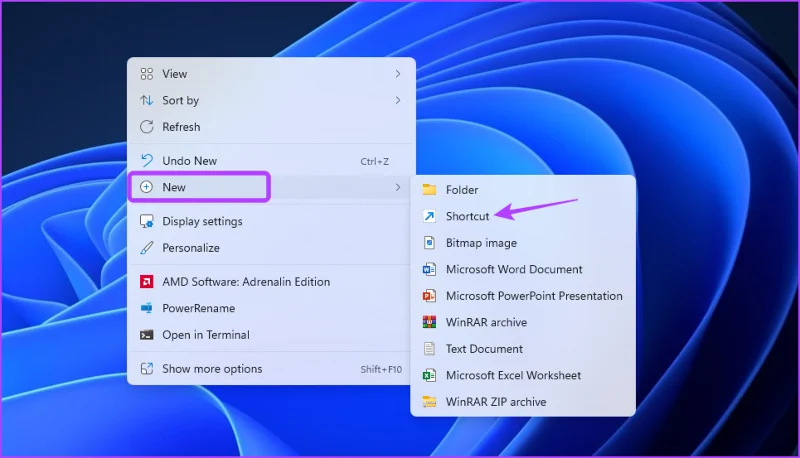Screen dimensions: 800x458
Task: Click the red AMD Software icon
Action: [146, 282]
